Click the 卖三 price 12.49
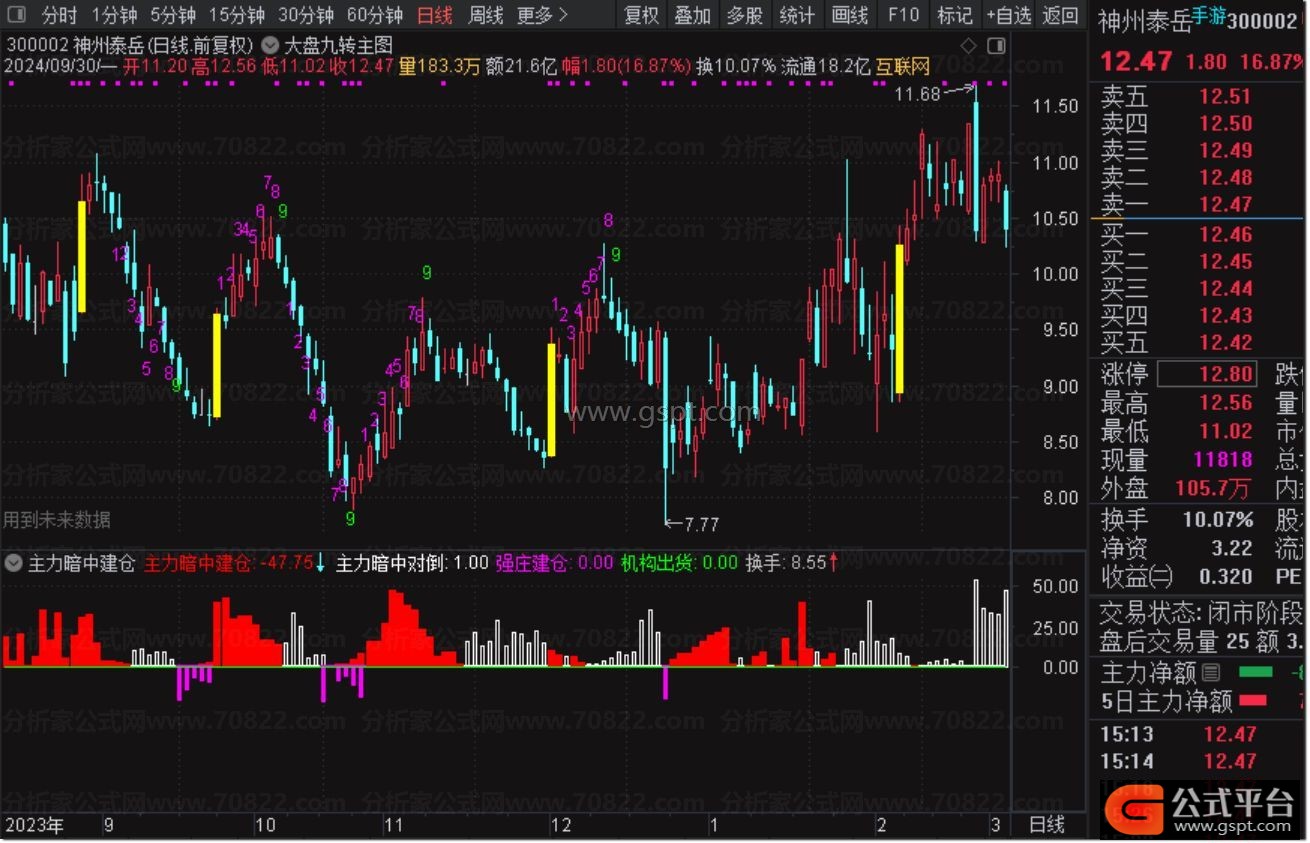This screenshot has width=1310, height=843. [x=1226, y=151]
